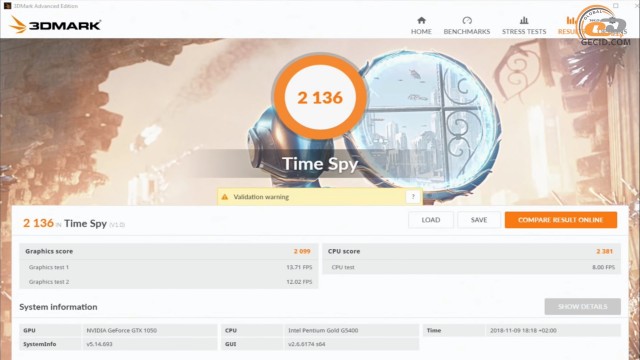
Task: Open the Home icon in navigation
Action: 421,20
